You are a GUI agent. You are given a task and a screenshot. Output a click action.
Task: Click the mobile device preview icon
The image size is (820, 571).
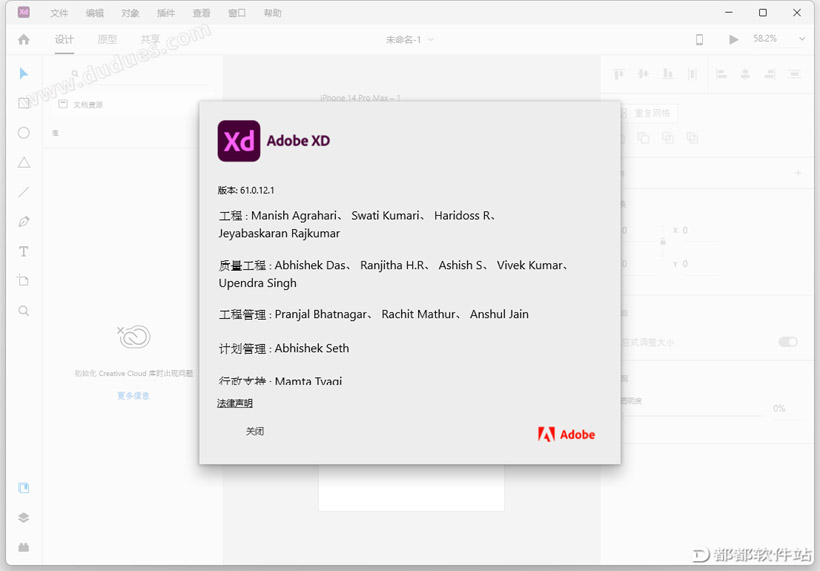point(699,39)
